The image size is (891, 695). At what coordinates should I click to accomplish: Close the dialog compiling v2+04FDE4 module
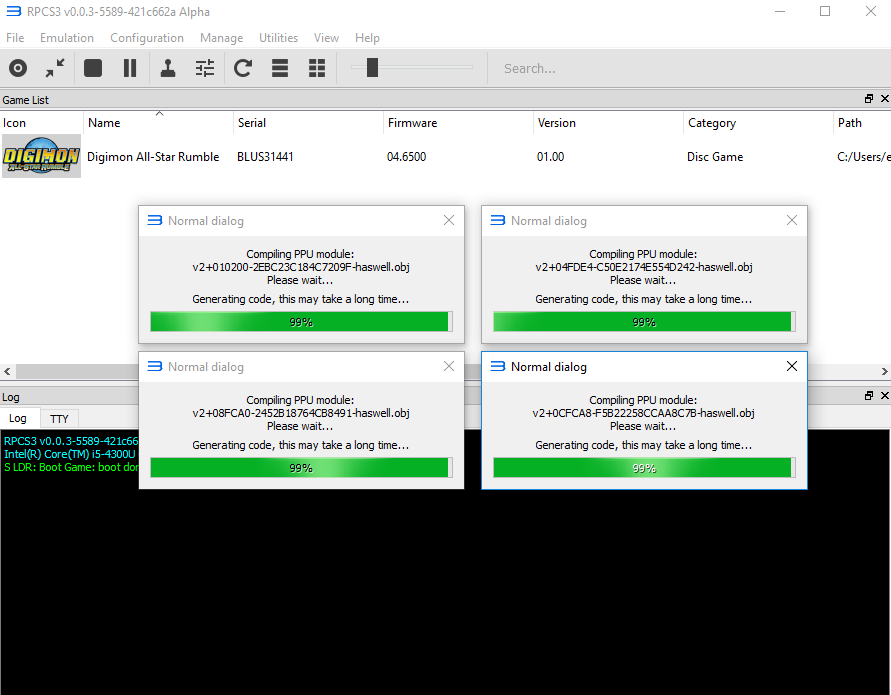click(x=792, y=220)
